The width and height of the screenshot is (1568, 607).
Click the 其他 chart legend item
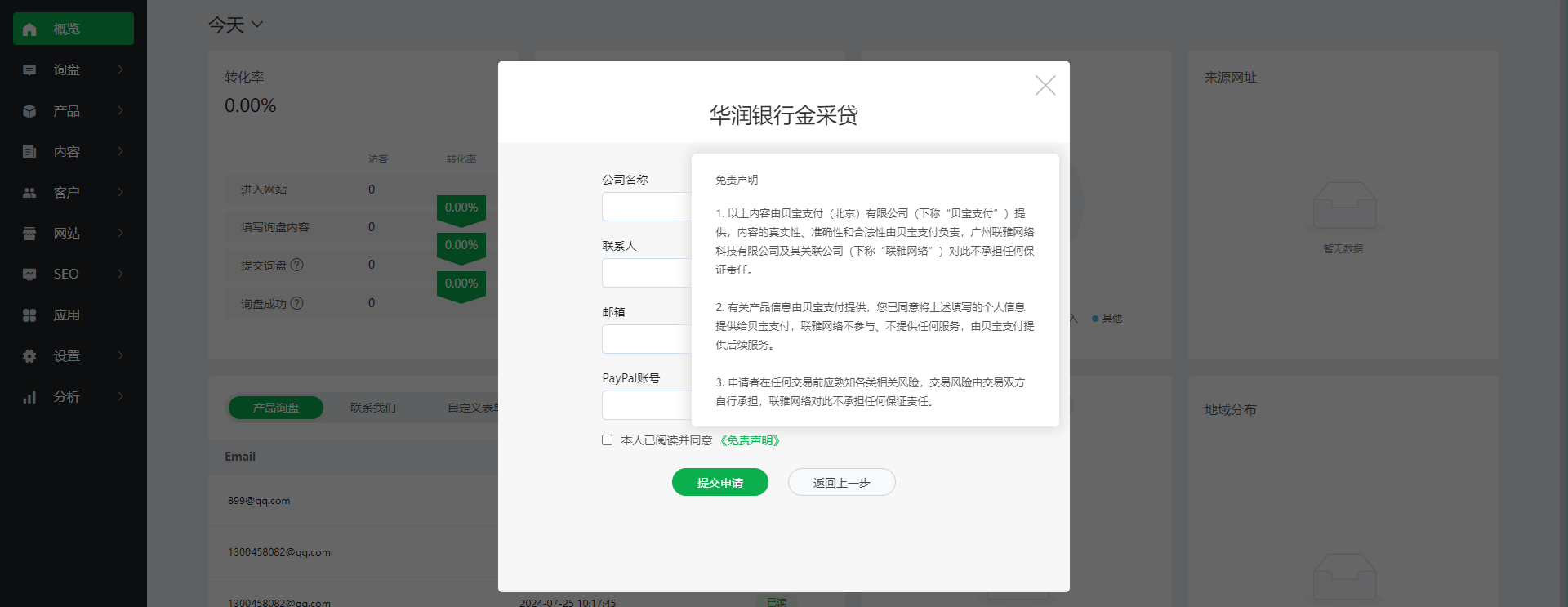(x=1107, y=319)
